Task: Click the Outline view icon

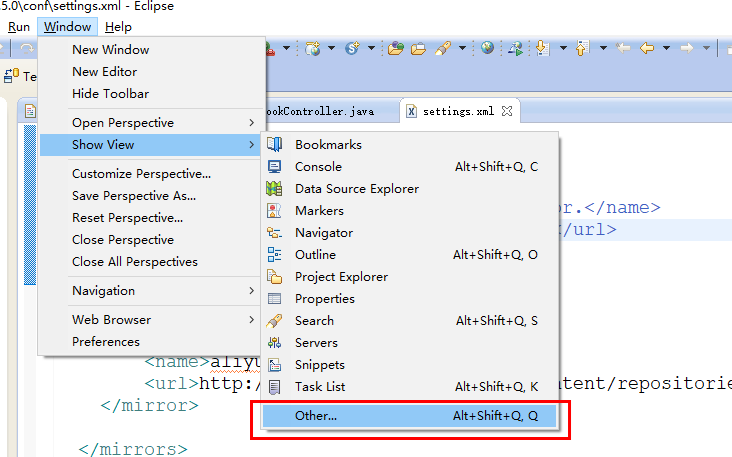Action: (x=274, y=254)
